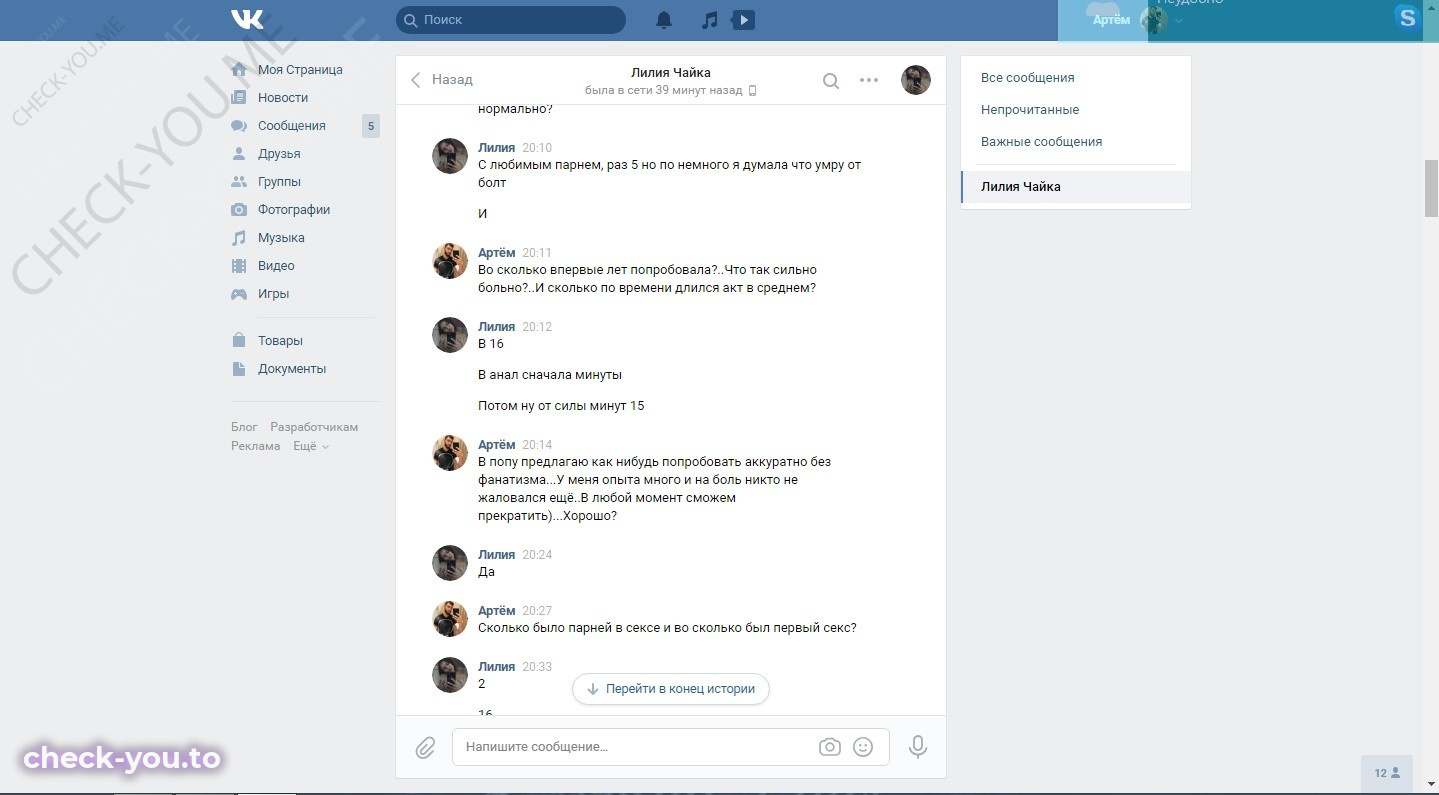This screenshot has width=1439, height=795.
Task: Open Группы section
Action: (x=279, y=182)
